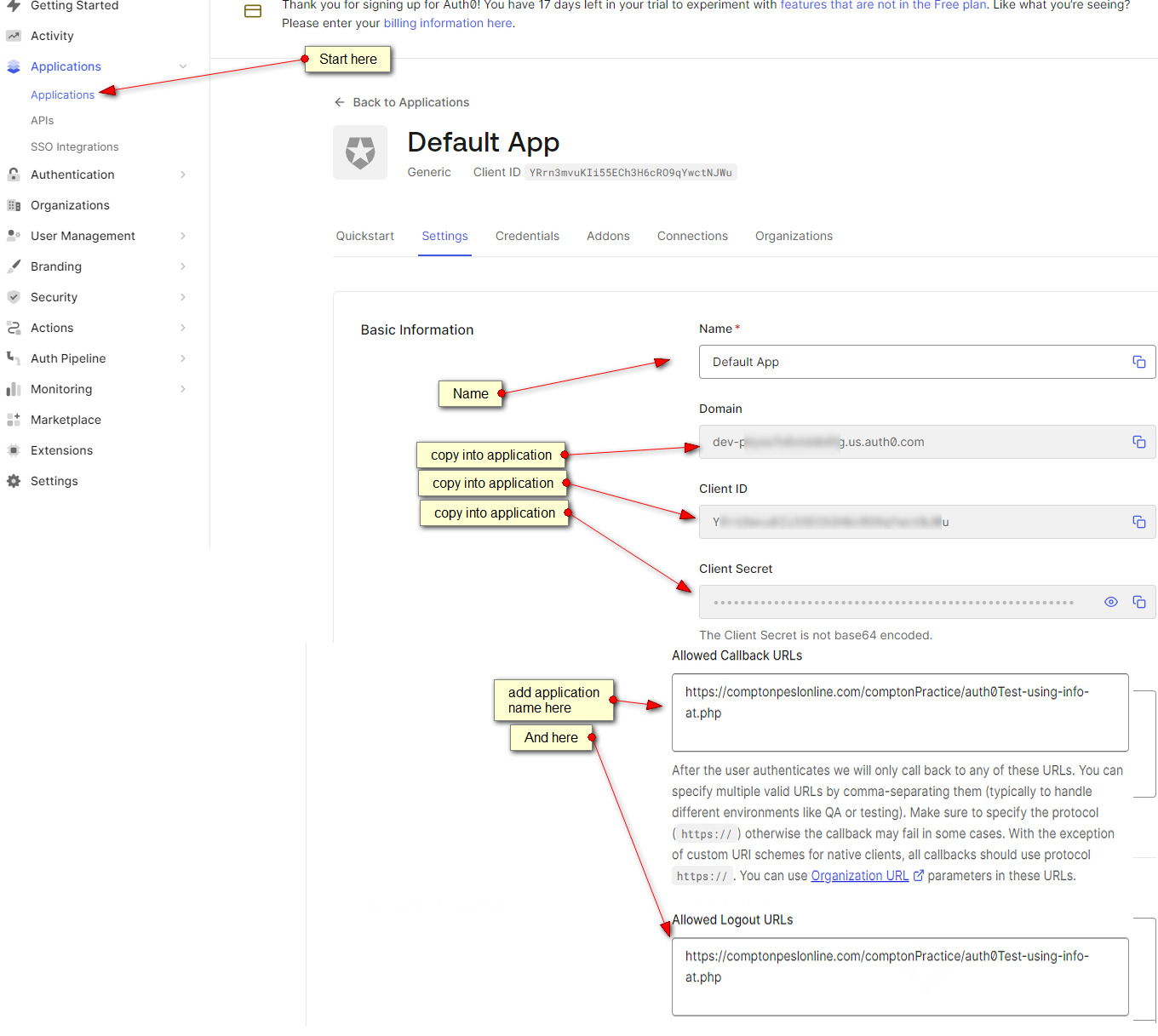
Task: Open SSO Integrations in sidebar
Action: click(74, 146)
